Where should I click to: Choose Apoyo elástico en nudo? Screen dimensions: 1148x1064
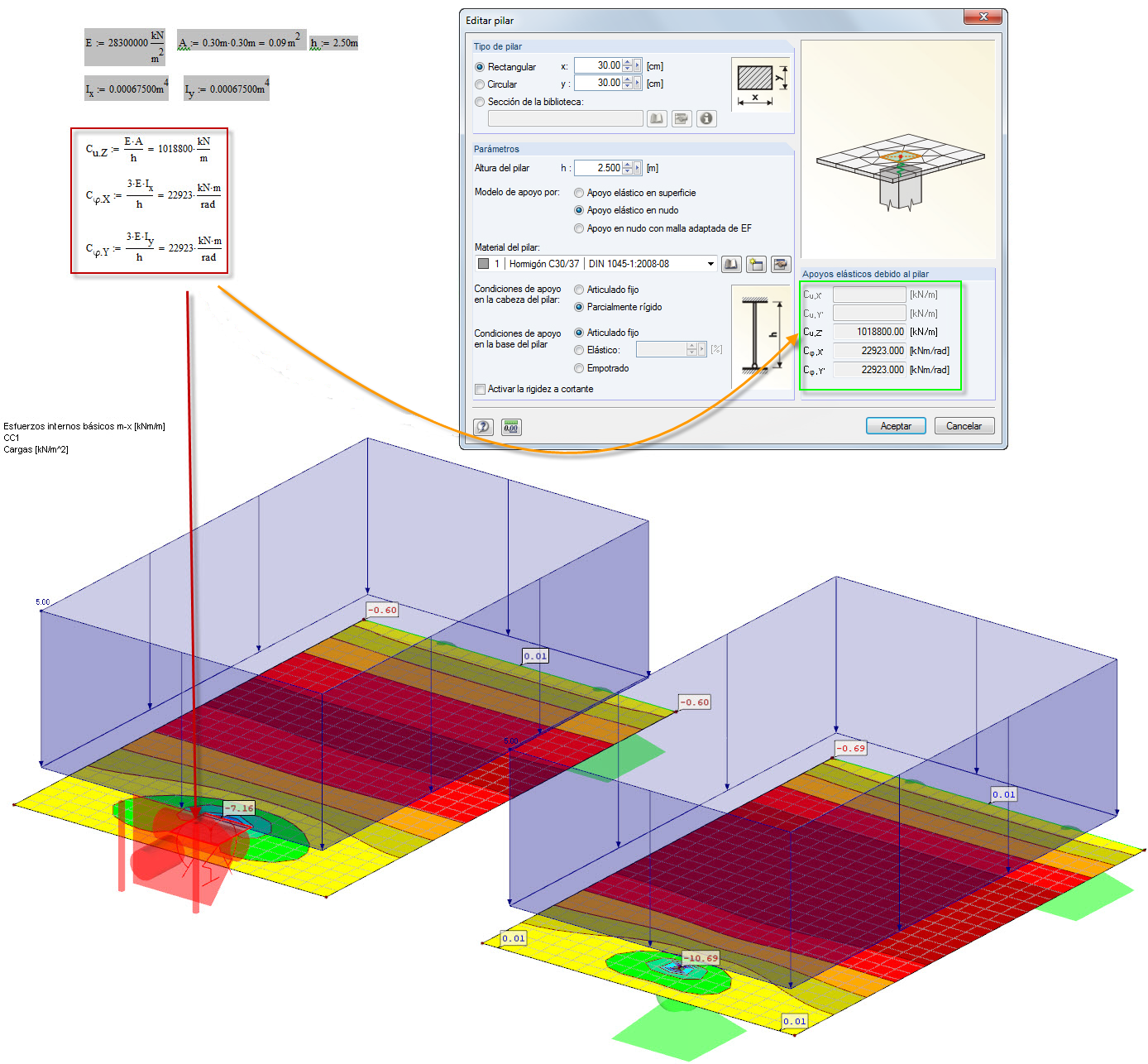tap(579, 210)
